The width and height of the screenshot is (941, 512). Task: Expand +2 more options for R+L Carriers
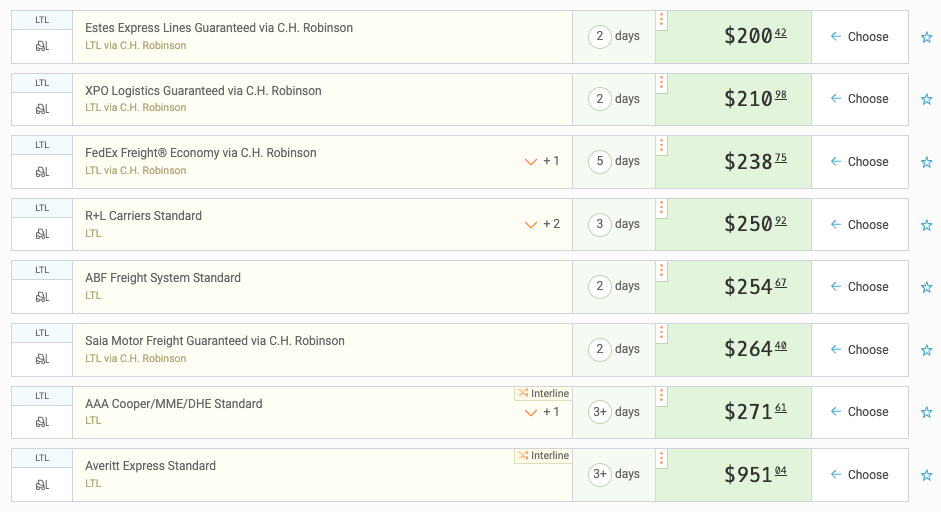coord(542,224)
